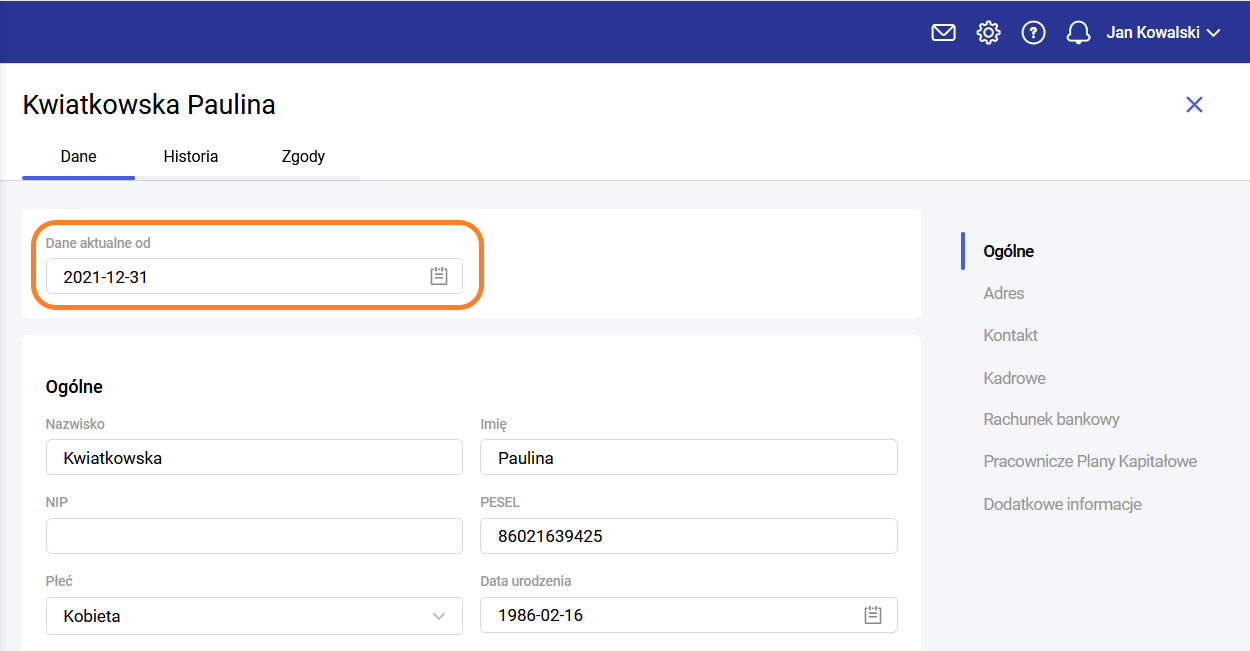Open notifications bell icon
Screen dimensions: 1250x651
click(1078, 33)
